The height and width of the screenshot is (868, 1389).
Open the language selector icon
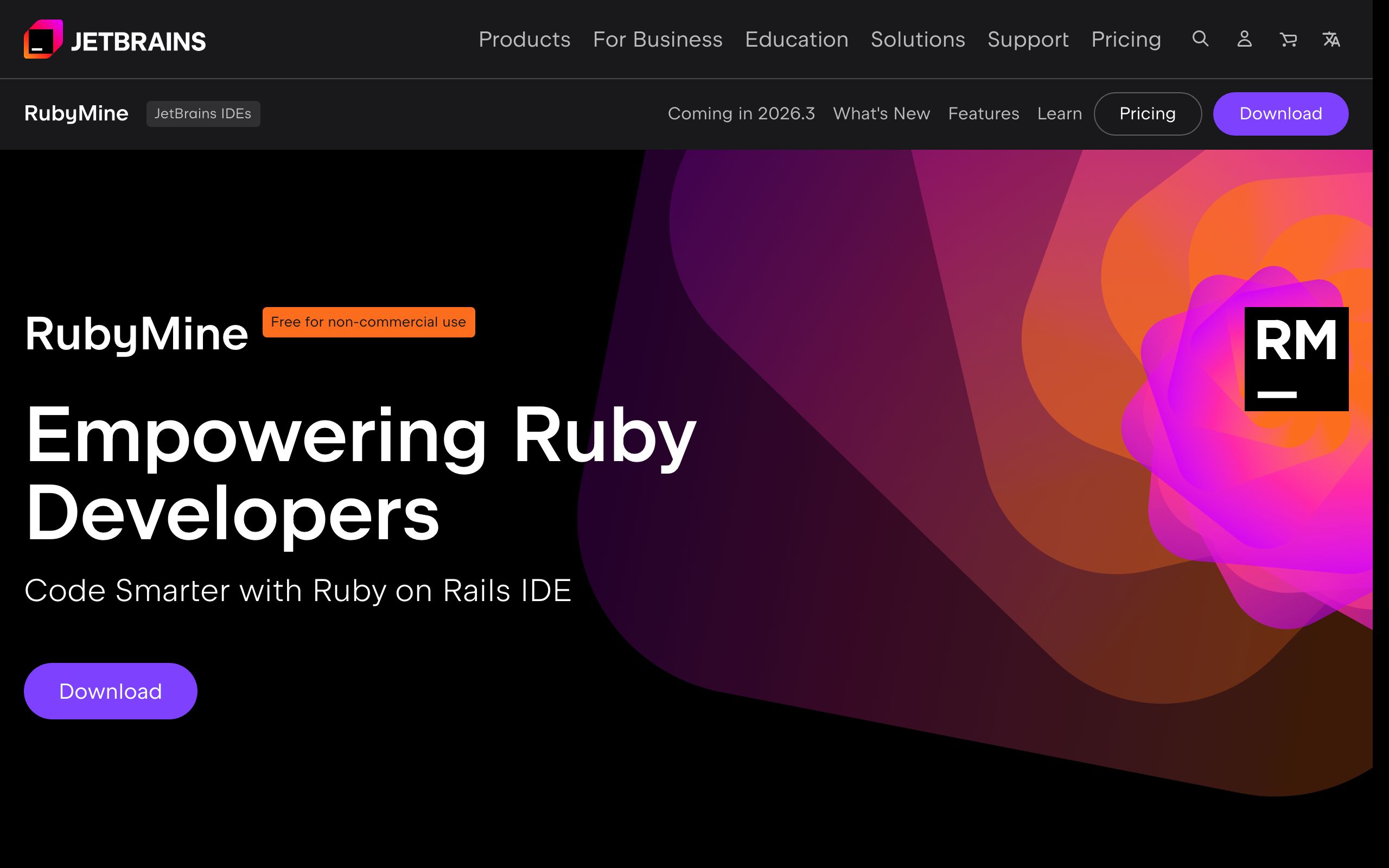[x=1331, y=40]
